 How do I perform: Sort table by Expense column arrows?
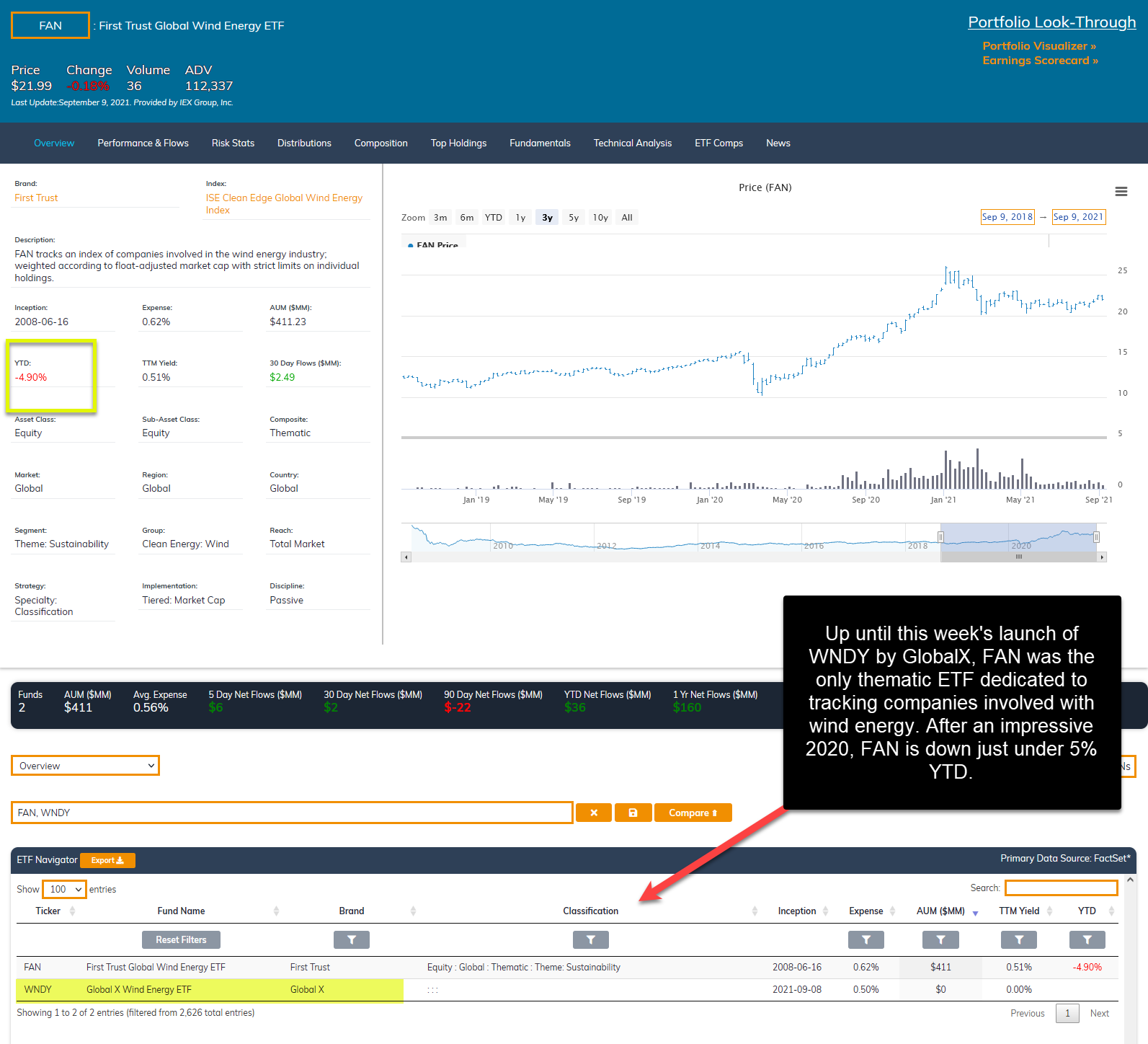[x=892, y=911]
